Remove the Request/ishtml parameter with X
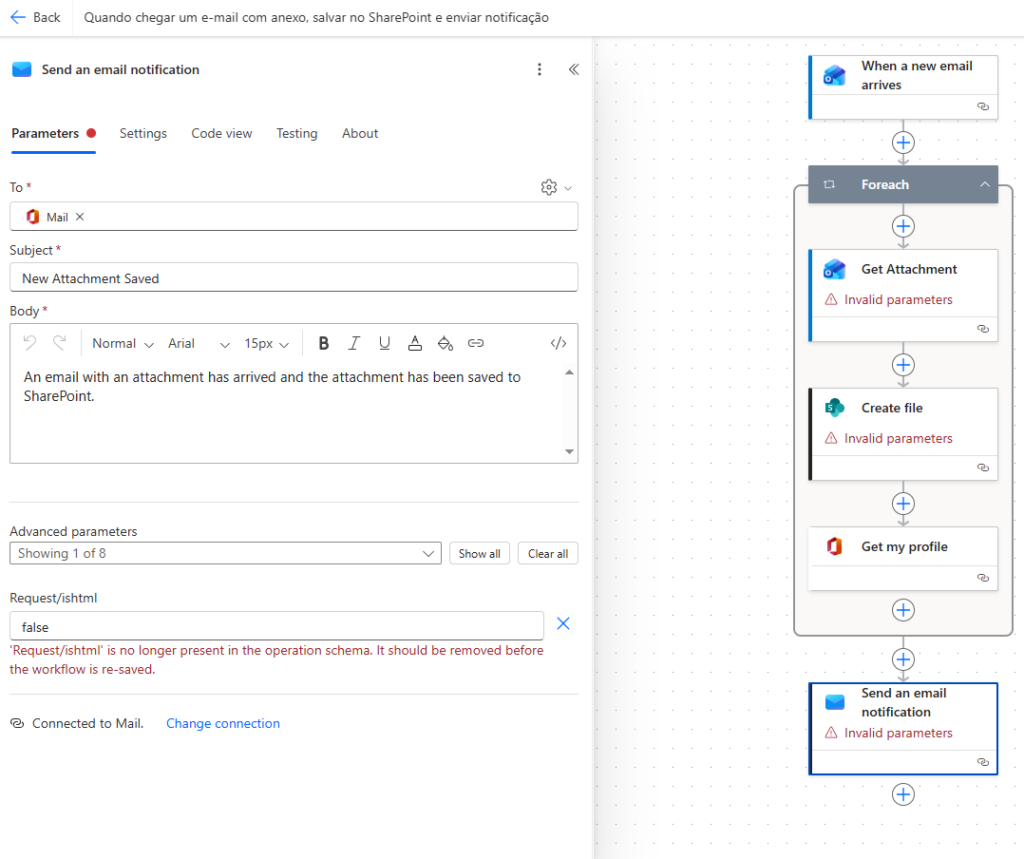Screen dimensions: 1024x859 pos(563,624)
